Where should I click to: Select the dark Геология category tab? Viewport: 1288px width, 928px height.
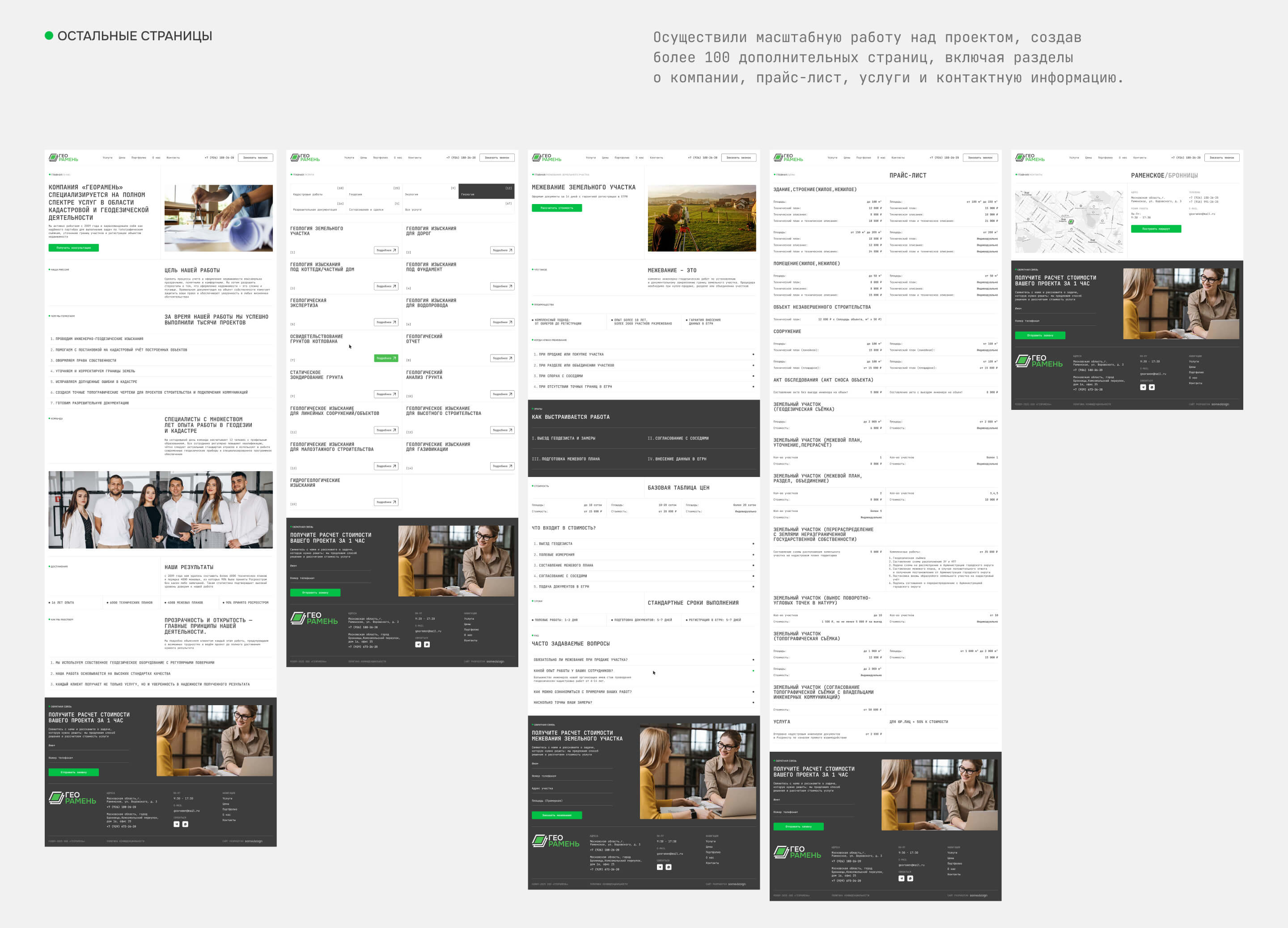pos(486,192)
